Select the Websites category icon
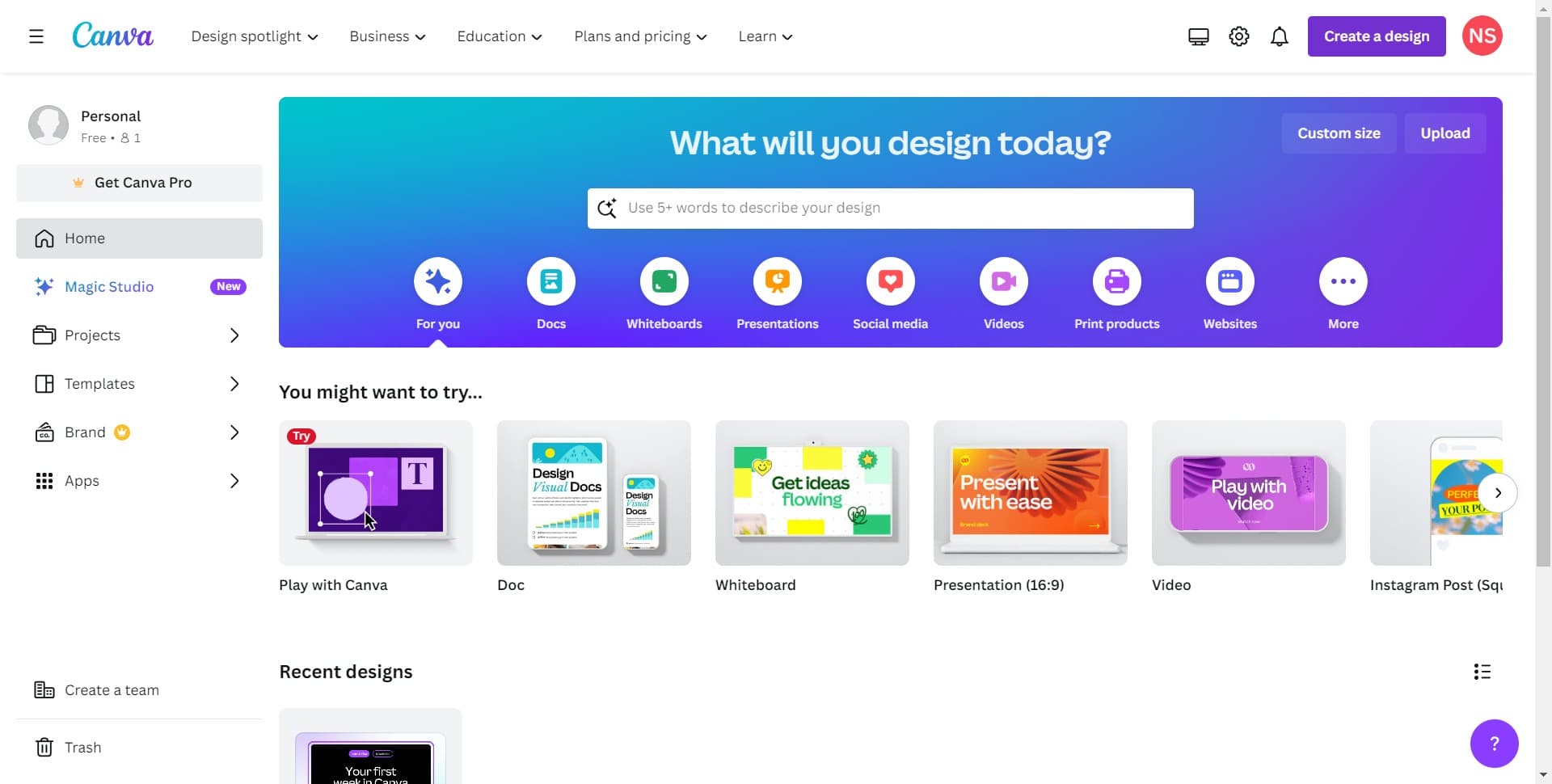 pos(1229,281)
